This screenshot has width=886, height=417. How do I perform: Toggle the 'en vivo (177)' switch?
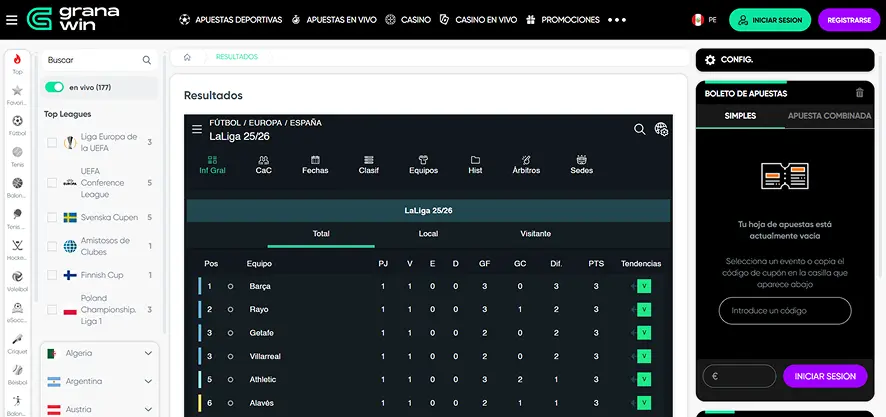tap(54, 87)
